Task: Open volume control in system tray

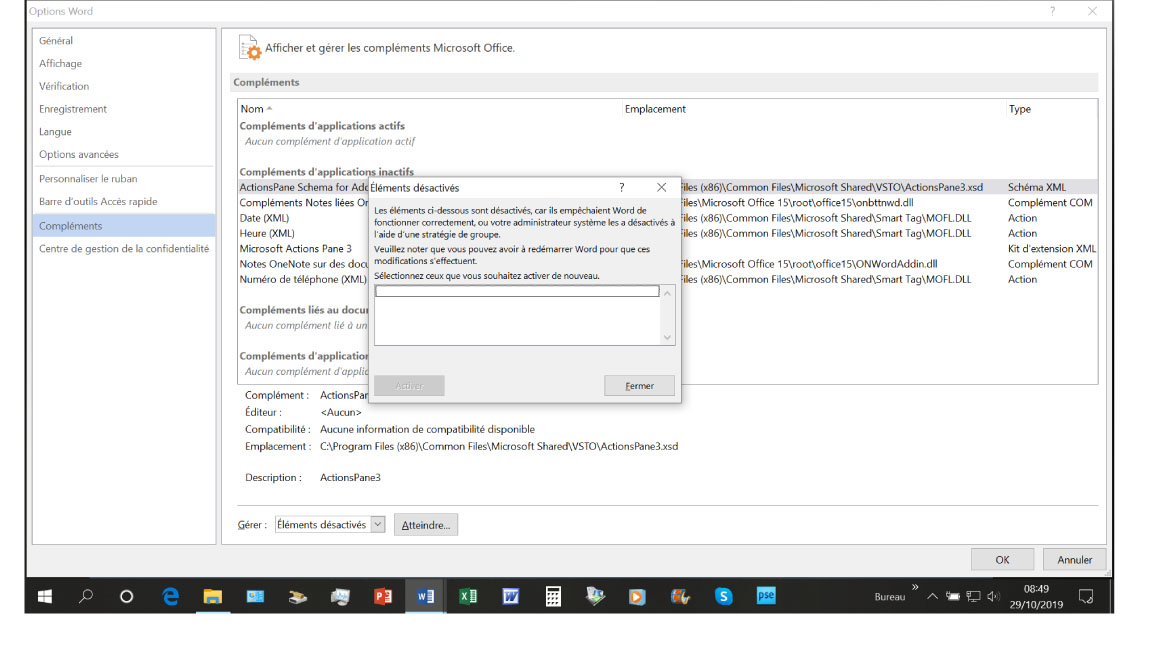Action: pos(993,596)
